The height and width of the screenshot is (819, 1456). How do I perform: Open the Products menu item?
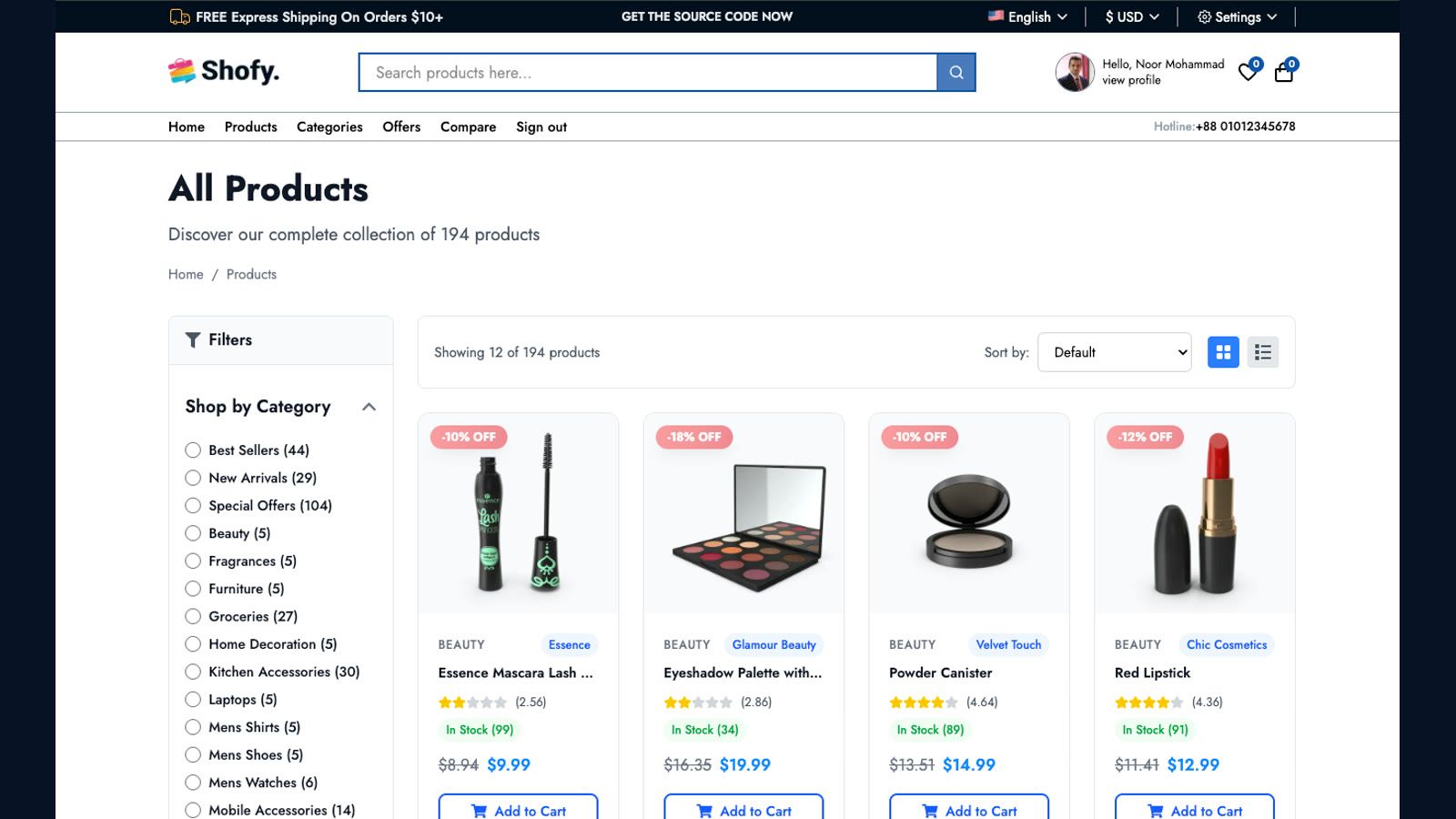(x=251, y=126)
